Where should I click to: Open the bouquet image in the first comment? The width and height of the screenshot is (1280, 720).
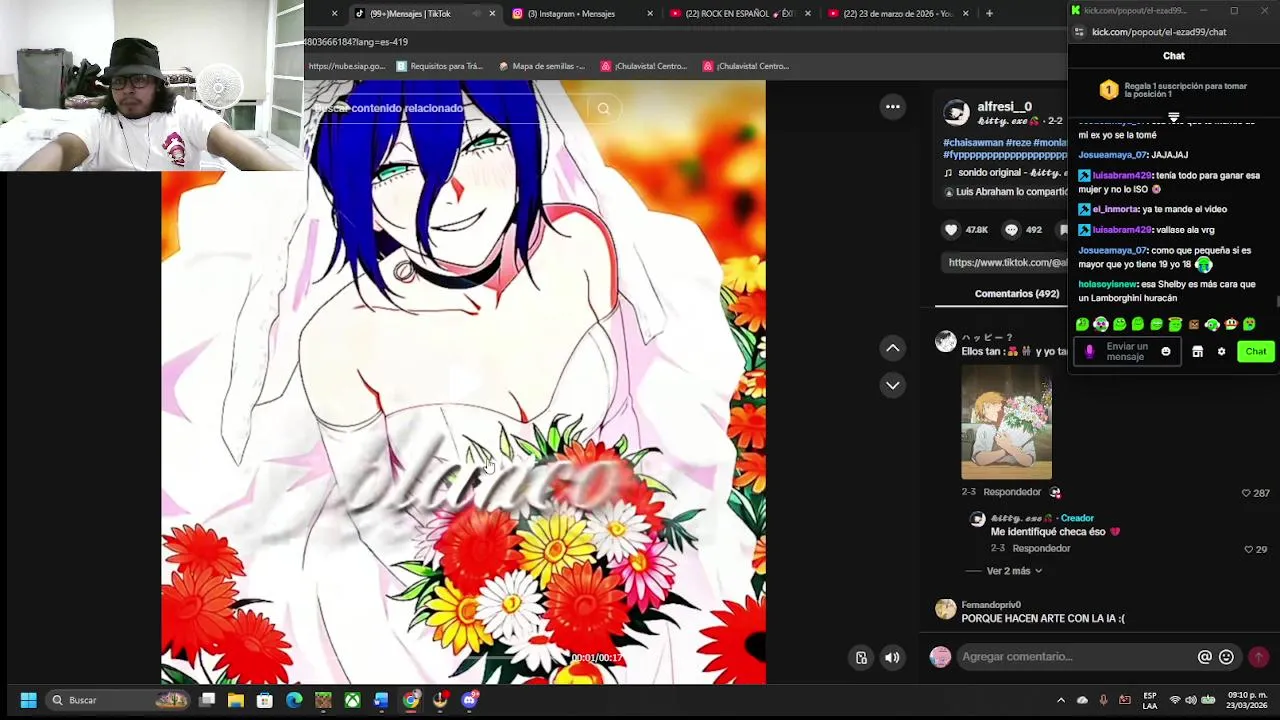pyautogui.click(x=1006, y=422)
